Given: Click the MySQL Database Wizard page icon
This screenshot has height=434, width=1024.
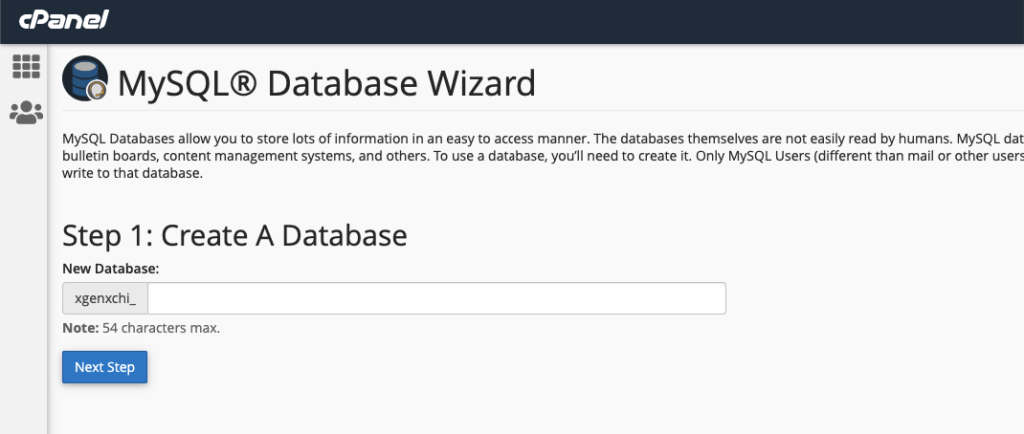Looking at the screenshot, I should (x=86, y=80).
